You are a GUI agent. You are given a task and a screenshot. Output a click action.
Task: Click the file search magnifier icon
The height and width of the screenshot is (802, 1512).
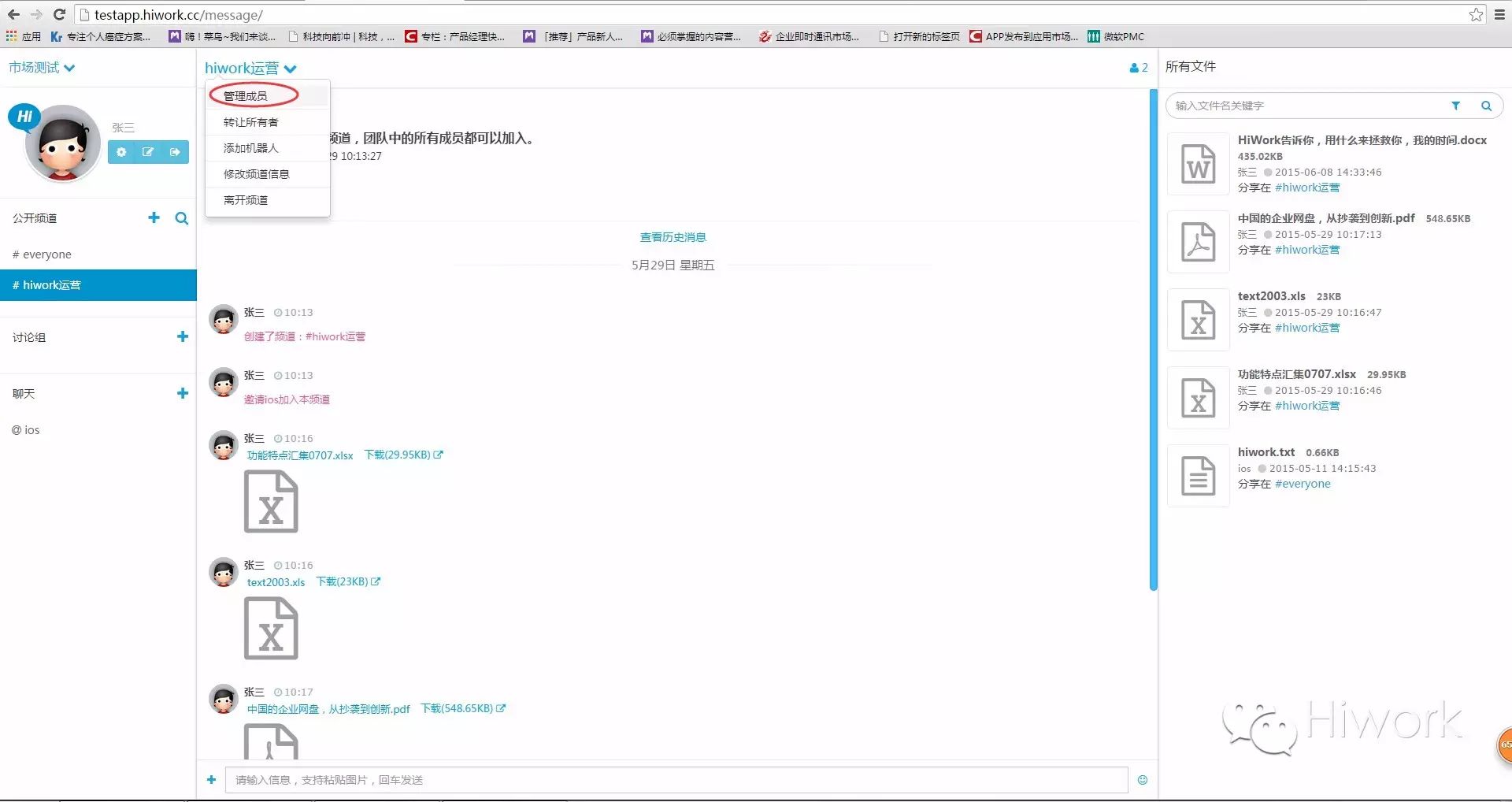[x=1486, y=106]
